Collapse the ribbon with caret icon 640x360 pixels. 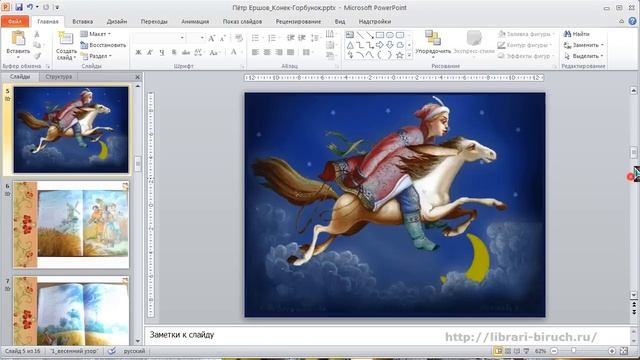coord(621,21)
